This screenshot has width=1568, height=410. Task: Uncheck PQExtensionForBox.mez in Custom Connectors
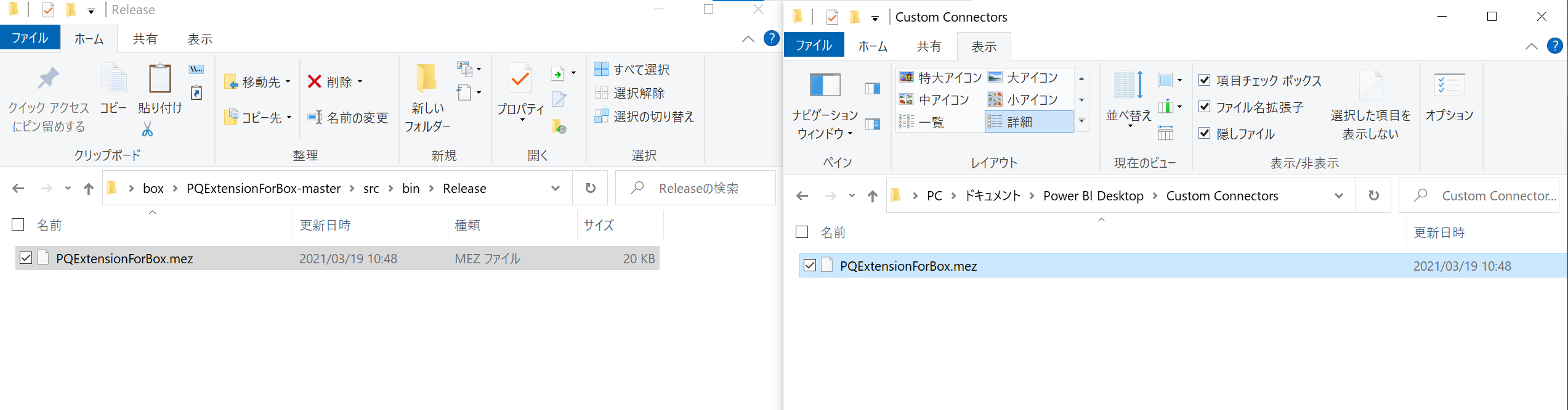pyautogui.click(x=810, y=265)
